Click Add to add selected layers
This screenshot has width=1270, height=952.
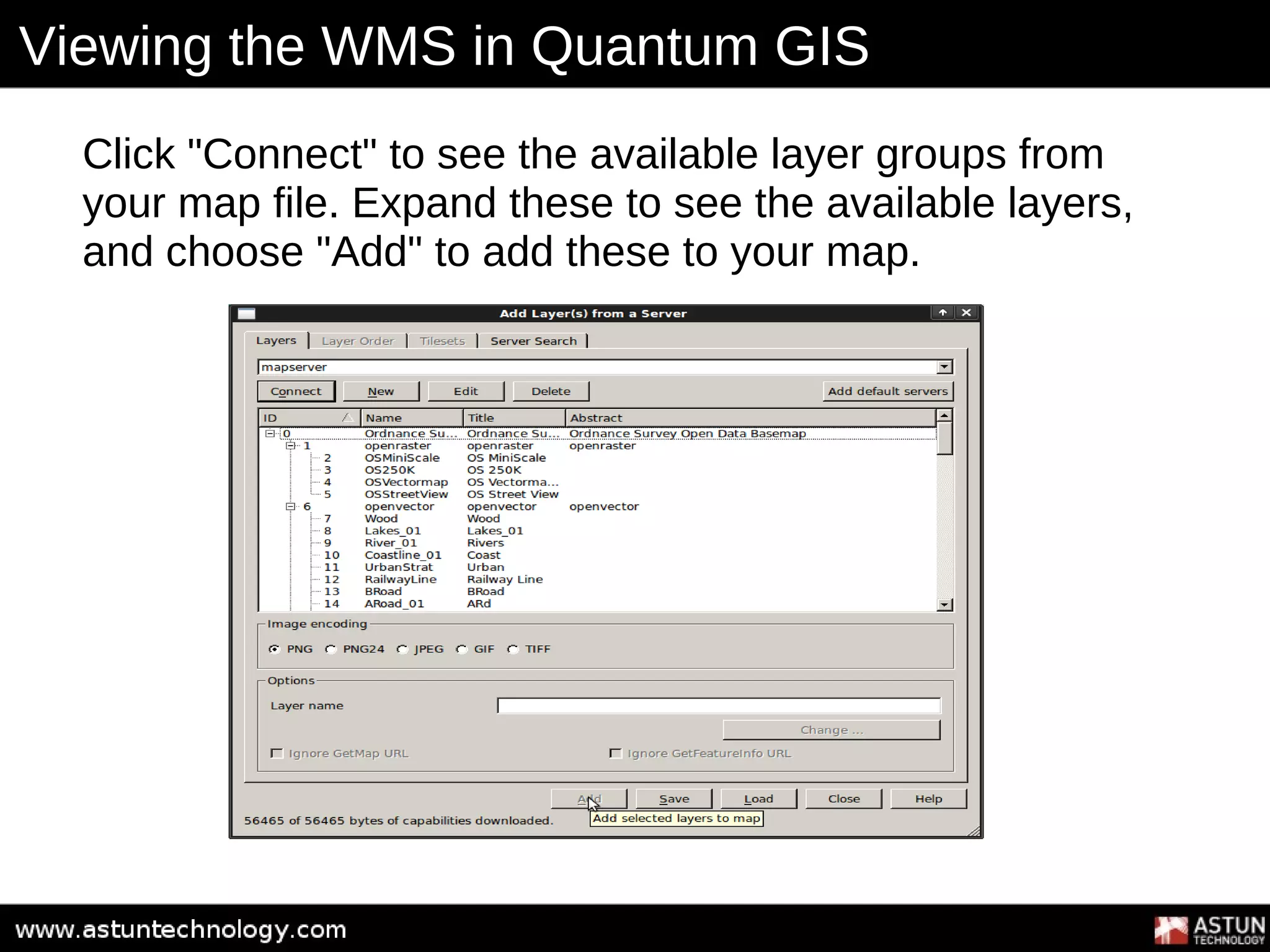click(x=589, y=799)
